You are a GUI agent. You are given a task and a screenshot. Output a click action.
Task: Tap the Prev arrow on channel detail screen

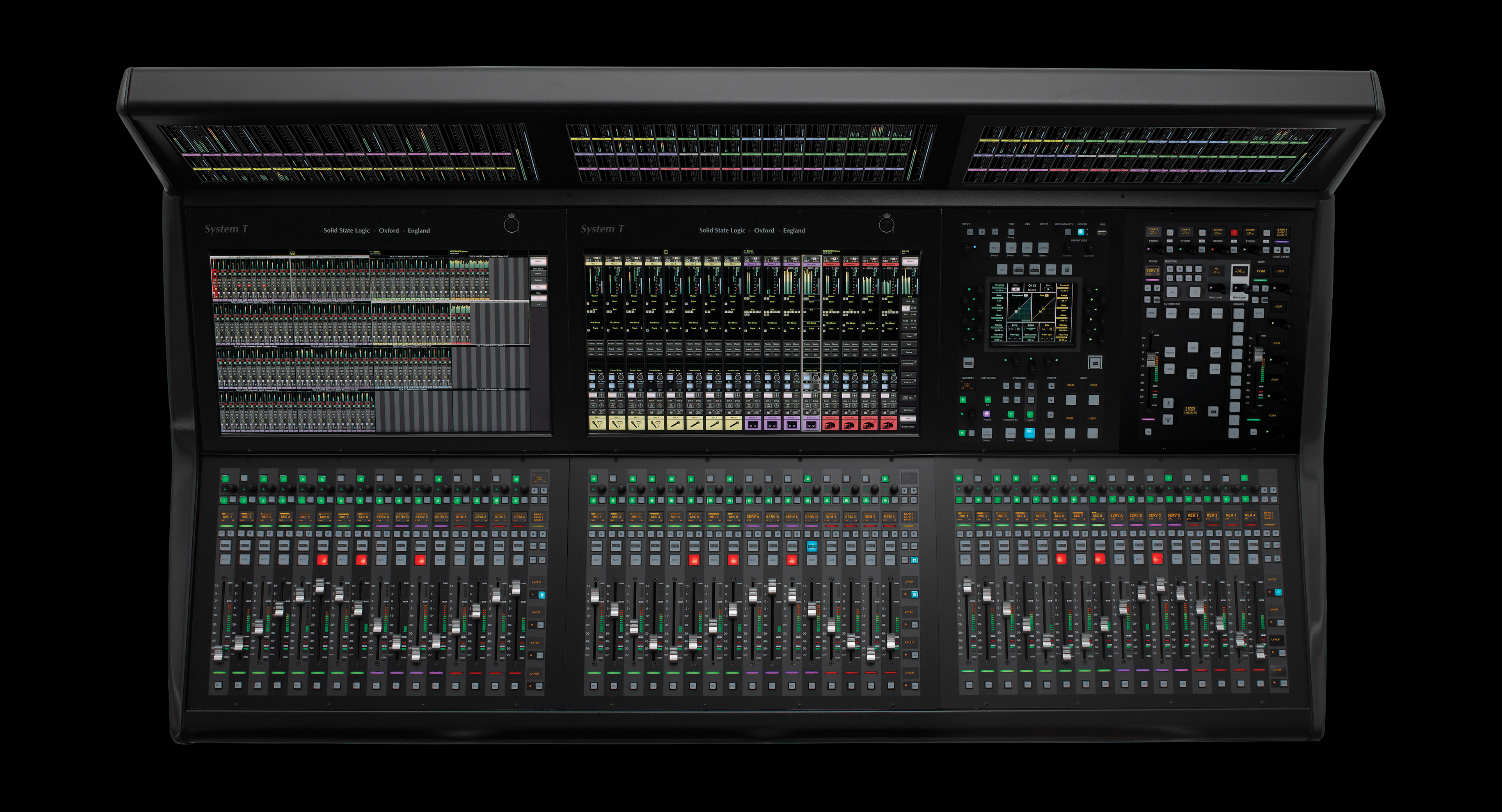(1016, 290)
